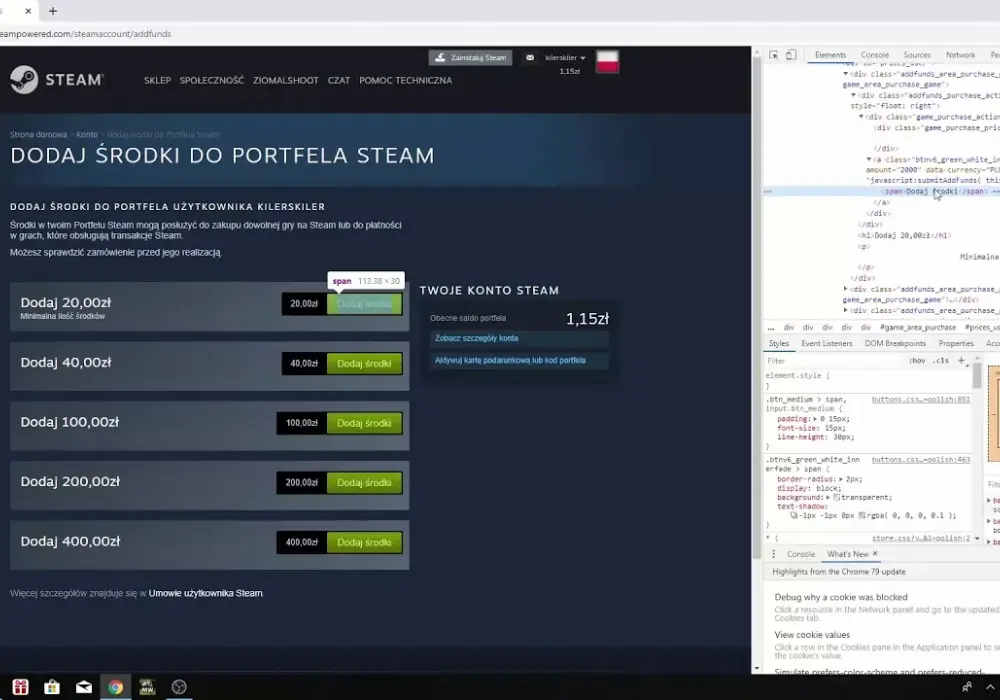Image resolution: width=1000 pixels, height=700 pixels.
Task: Close the What's New drawer tab
Action: 875,553
